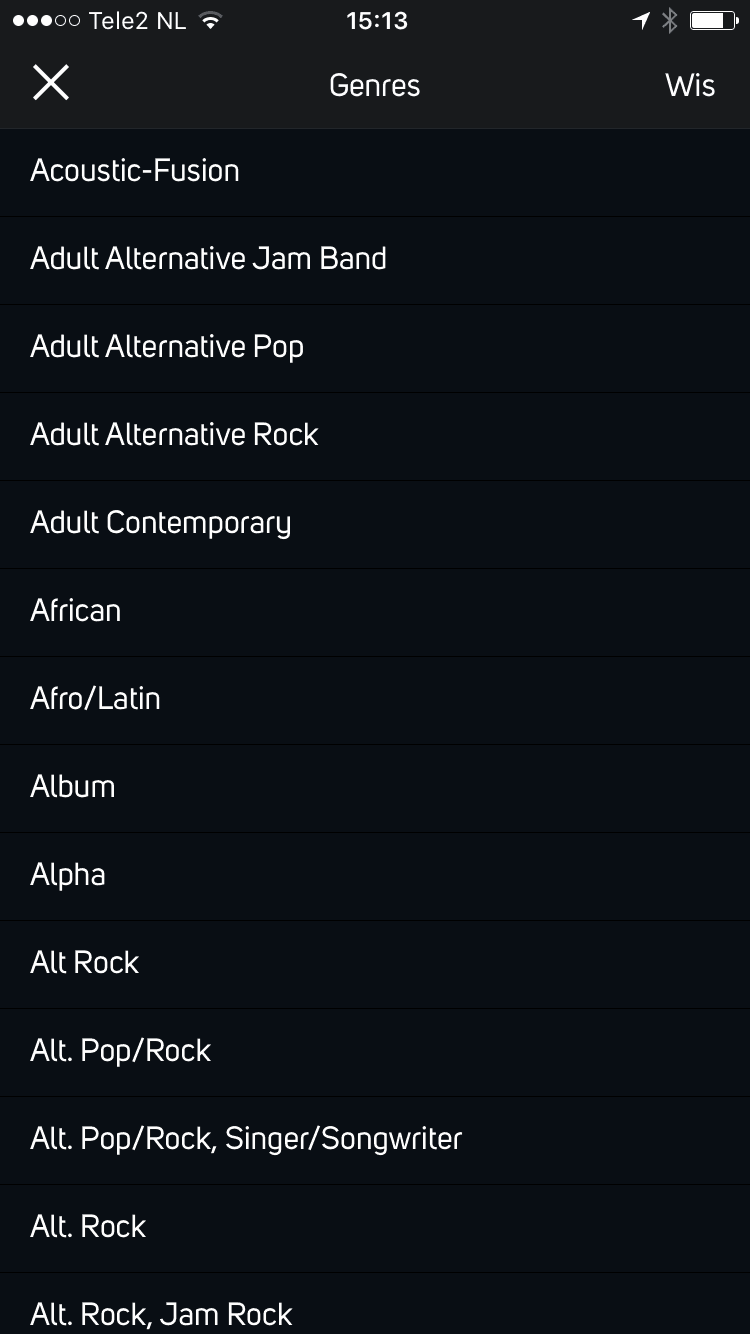750x1334 pixels.
Task: Tap the Wis button to clear selection
Action: click(x=690, y=85)
